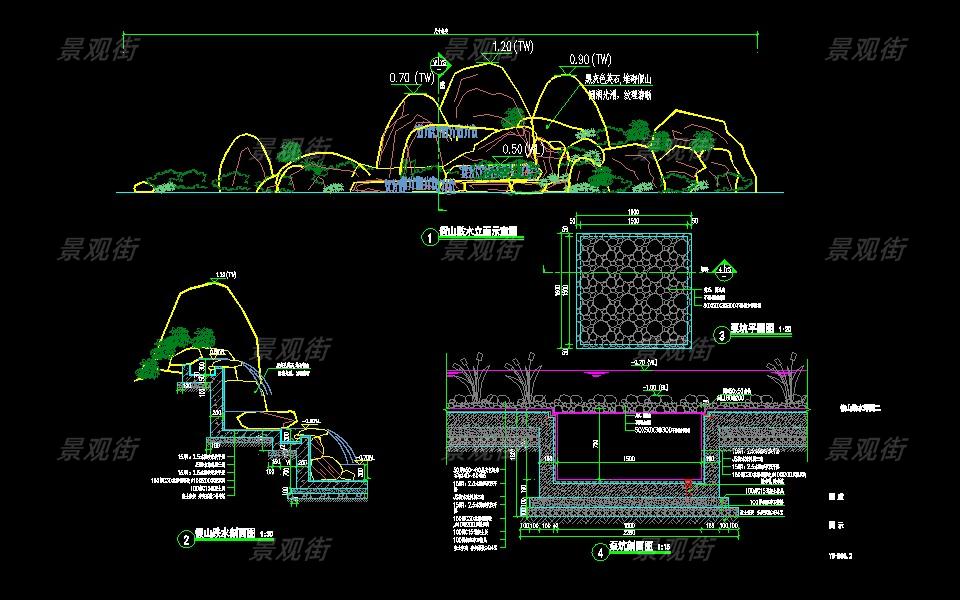Click the top-left 景观街 watermark
960x600 pixels.
click(x=98, y=48)
